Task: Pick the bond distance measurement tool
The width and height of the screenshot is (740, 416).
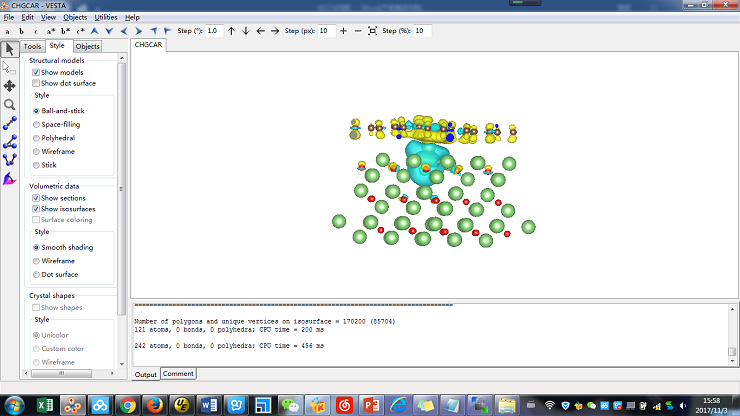Action: [x=10, y=122]
